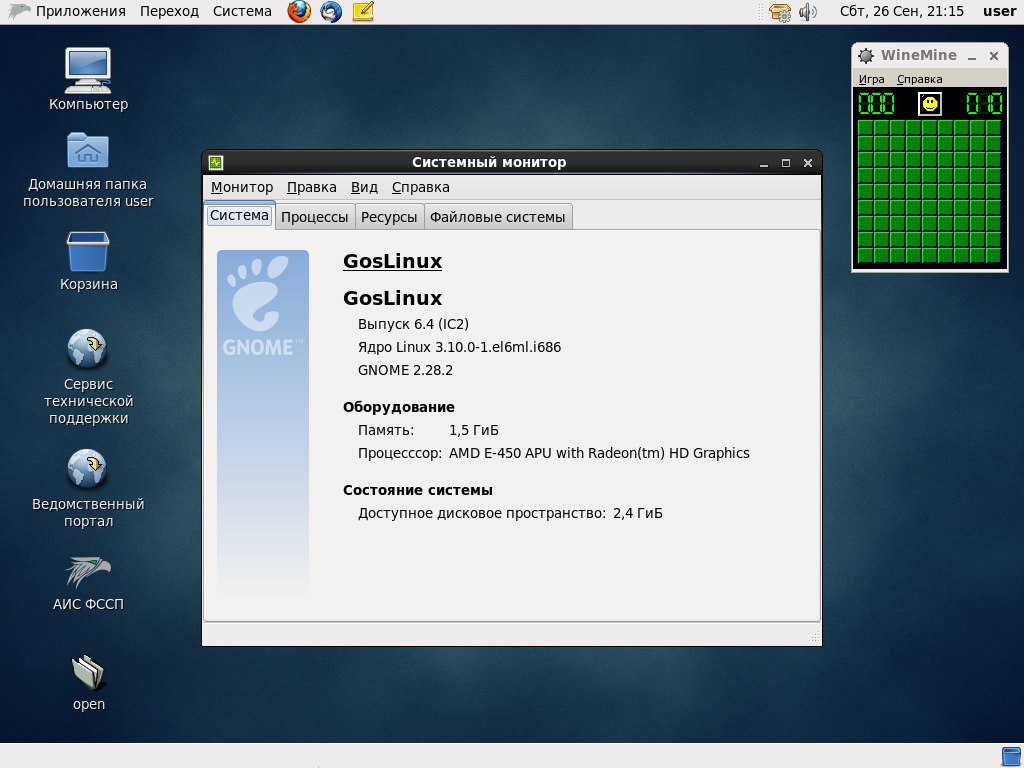Close the WineMine window
The width and height of the screenshot is (1024, 768).
click(x=994, y=56)
